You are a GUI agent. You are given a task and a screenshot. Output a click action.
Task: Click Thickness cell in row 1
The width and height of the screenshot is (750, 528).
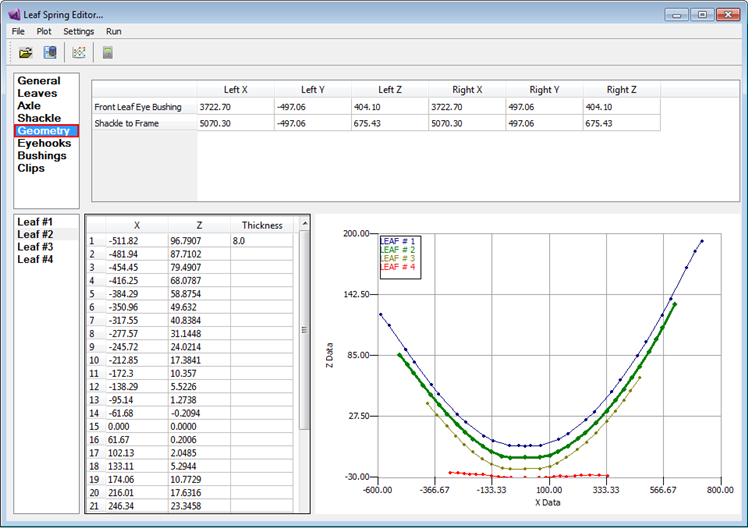tap(261, 241)
